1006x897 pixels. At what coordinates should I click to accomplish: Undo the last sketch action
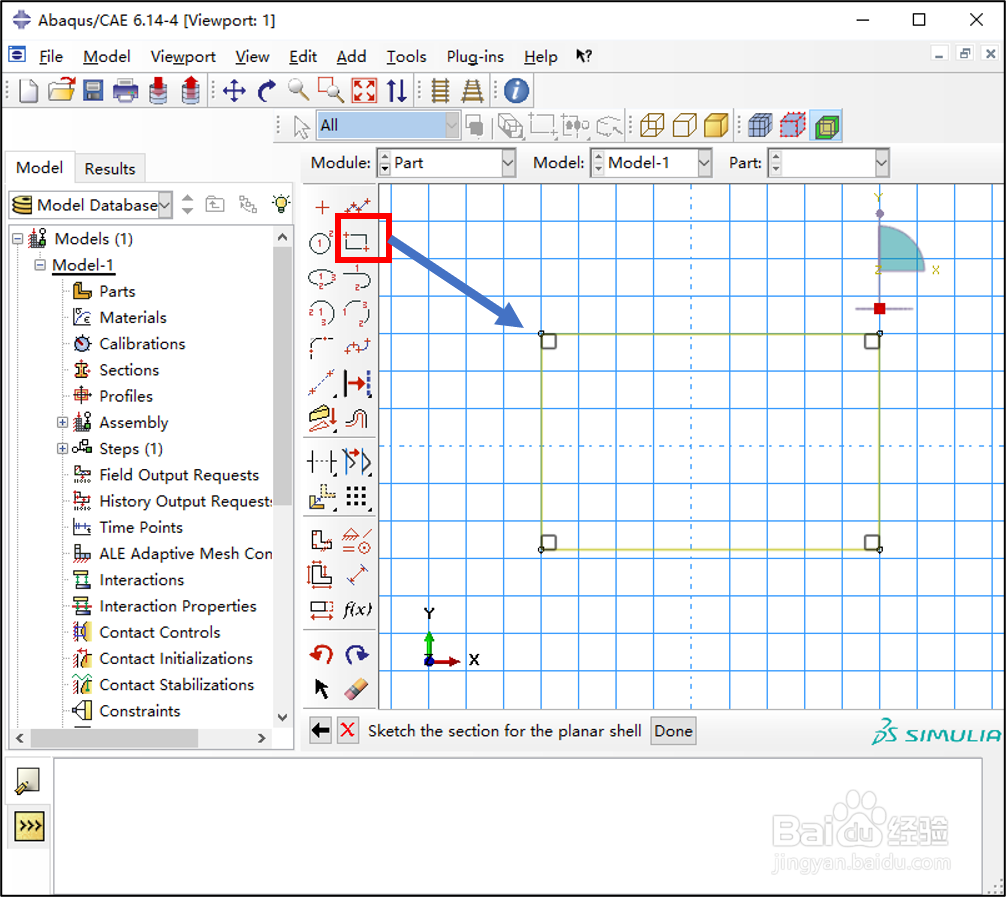[321, 654]
